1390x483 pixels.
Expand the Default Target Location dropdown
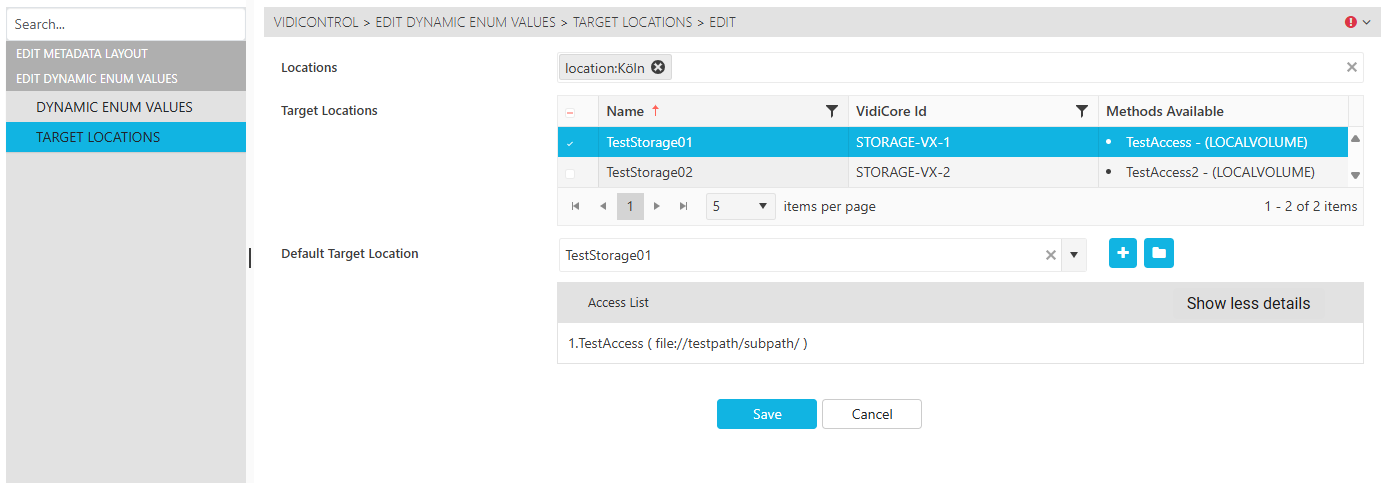[x=1074, y=255]
